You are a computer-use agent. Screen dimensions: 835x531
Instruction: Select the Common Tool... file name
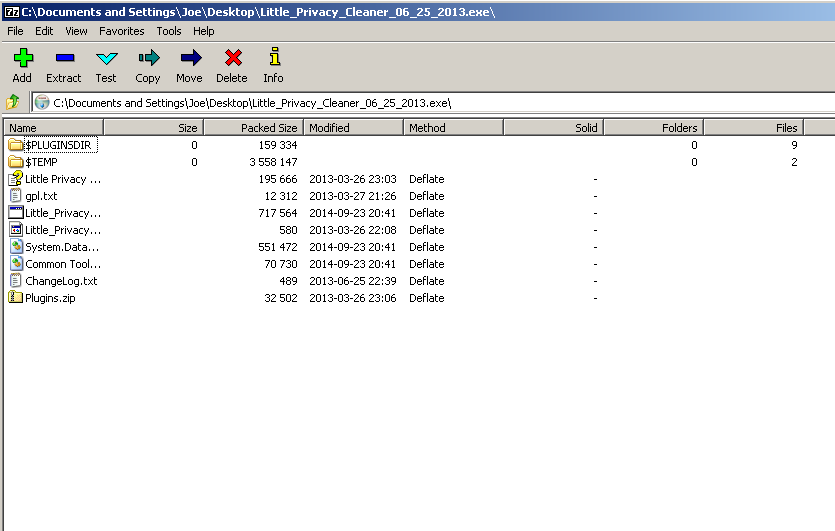tap(63, 264)
